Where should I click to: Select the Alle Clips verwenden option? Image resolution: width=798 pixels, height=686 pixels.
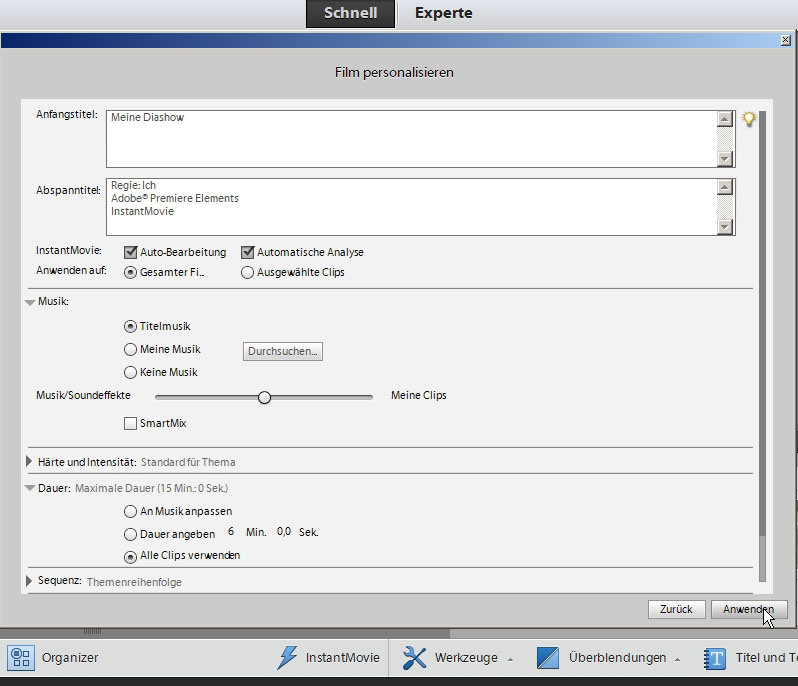130,557
